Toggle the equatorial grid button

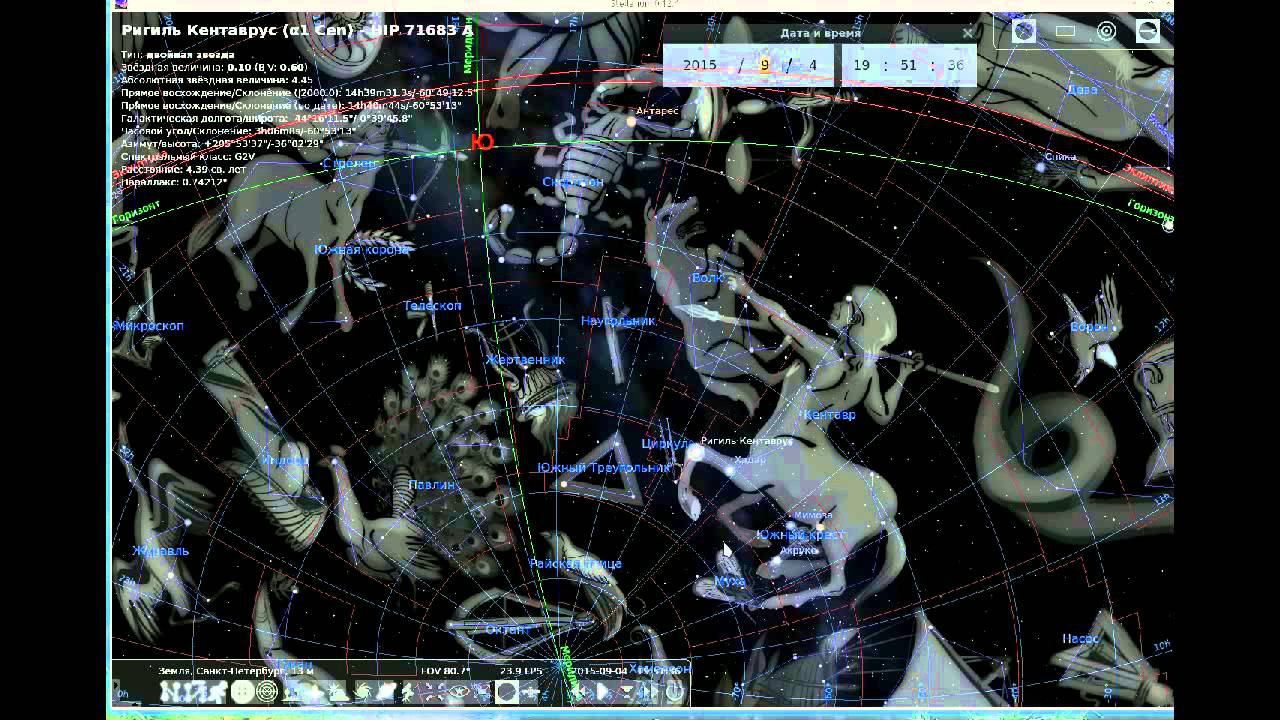click(243, 691)
